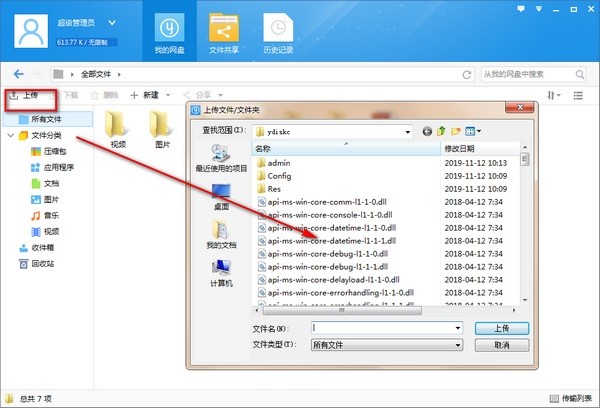Click the 上传 toolbar button
The height and width of the screenshot is (408, 600).
tap(27, 95)
